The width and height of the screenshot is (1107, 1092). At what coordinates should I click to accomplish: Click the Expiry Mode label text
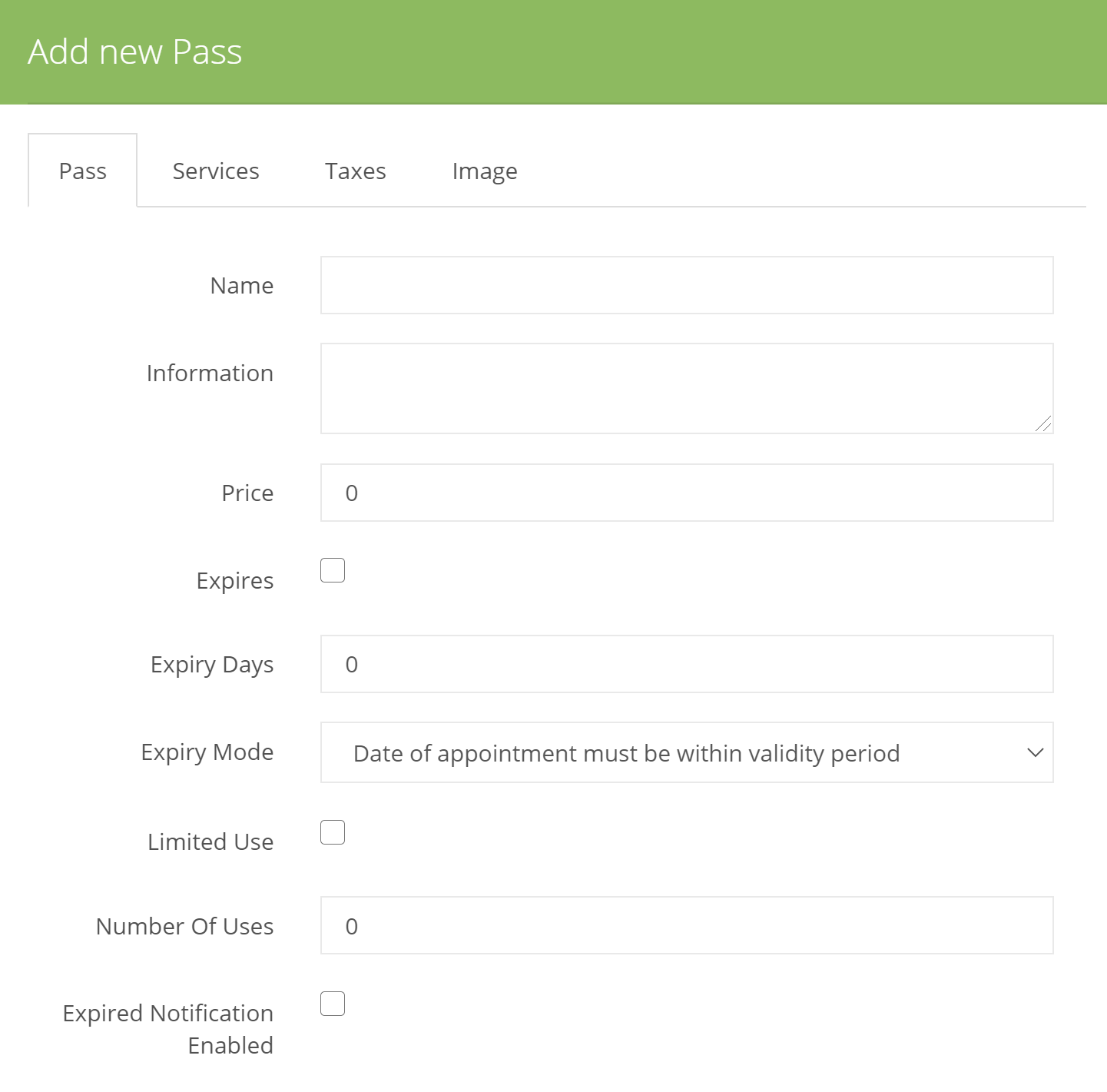coord(207,752)
